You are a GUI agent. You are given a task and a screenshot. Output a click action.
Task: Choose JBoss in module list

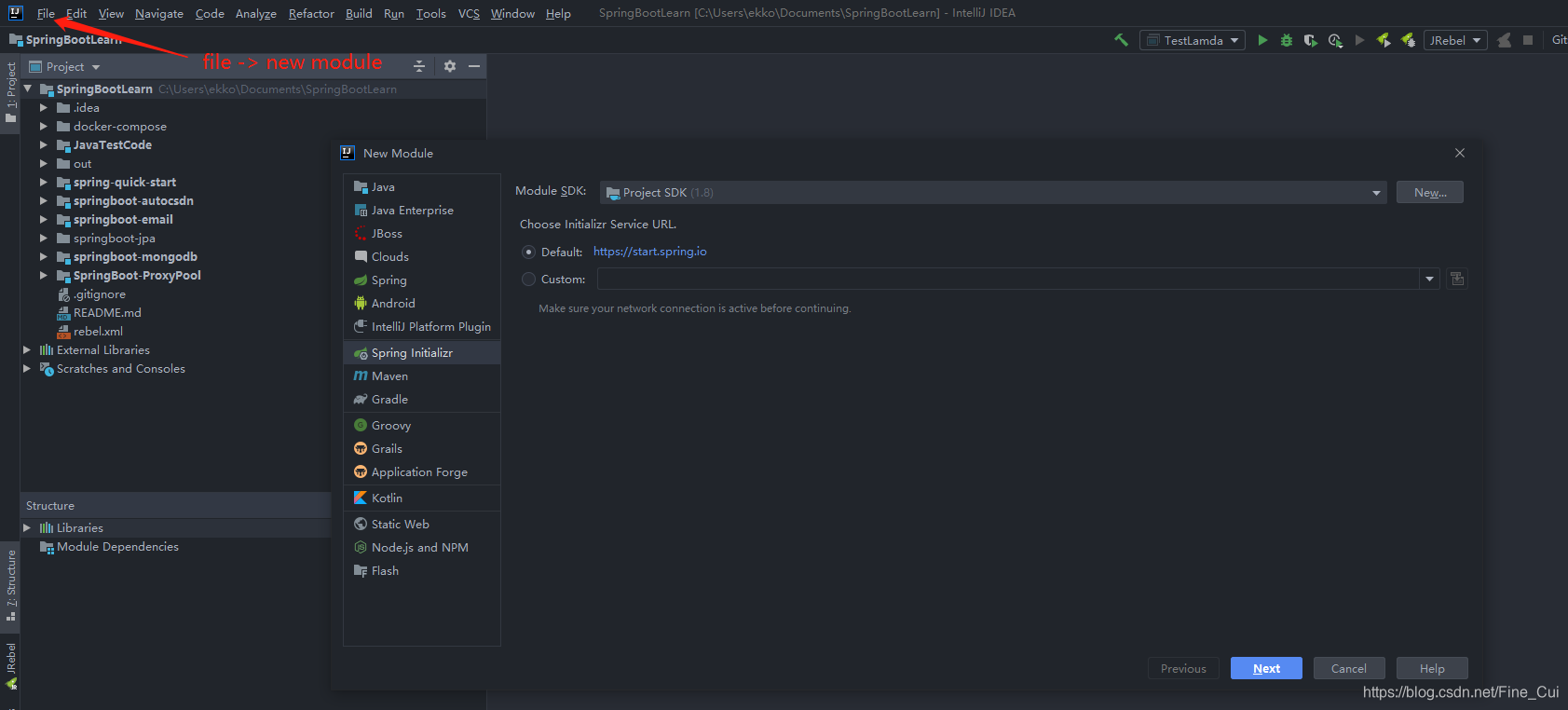coord(422,234)
